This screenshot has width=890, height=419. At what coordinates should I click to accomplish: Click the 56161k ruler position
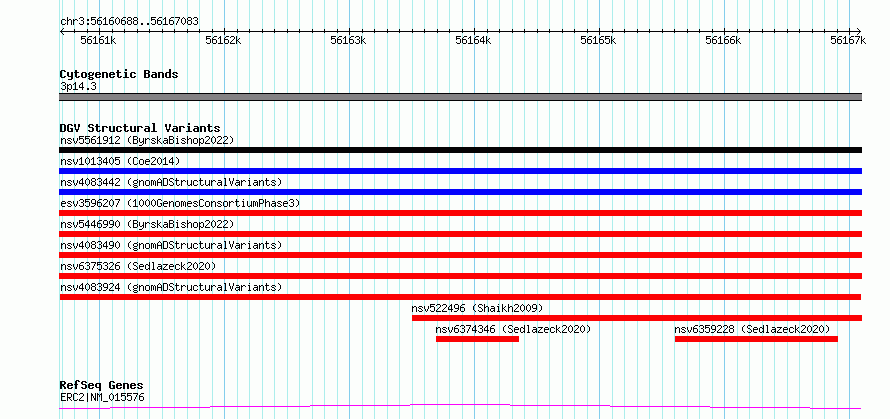[x=99, y=40]
